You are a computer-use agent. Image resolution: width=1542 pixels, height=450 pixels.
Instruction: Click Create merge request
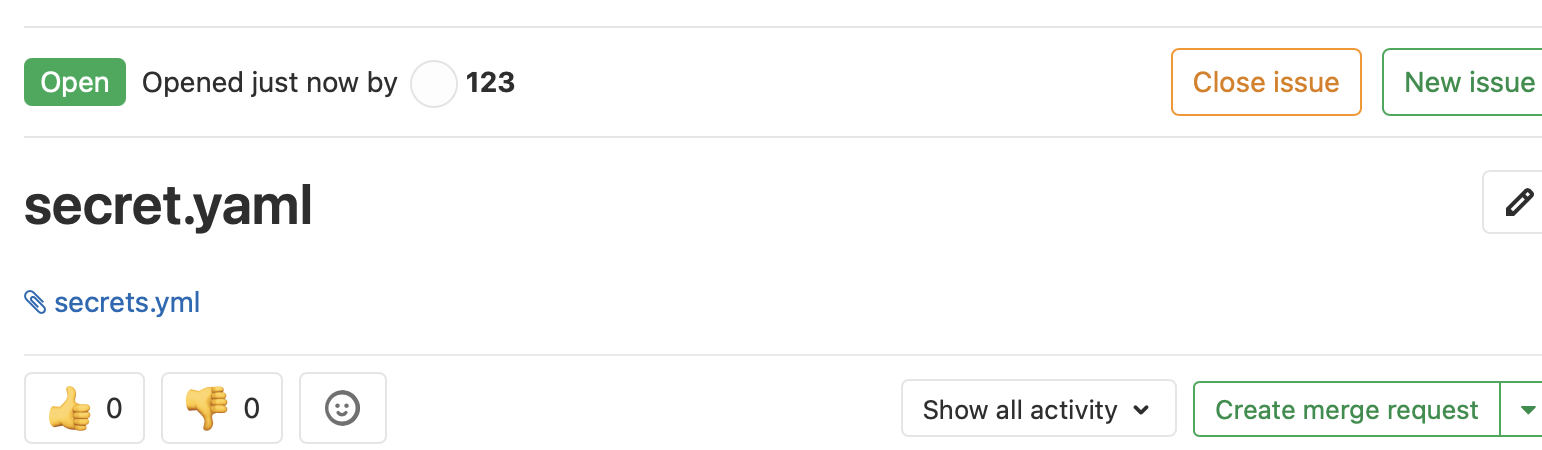(x=1346, y=409)
